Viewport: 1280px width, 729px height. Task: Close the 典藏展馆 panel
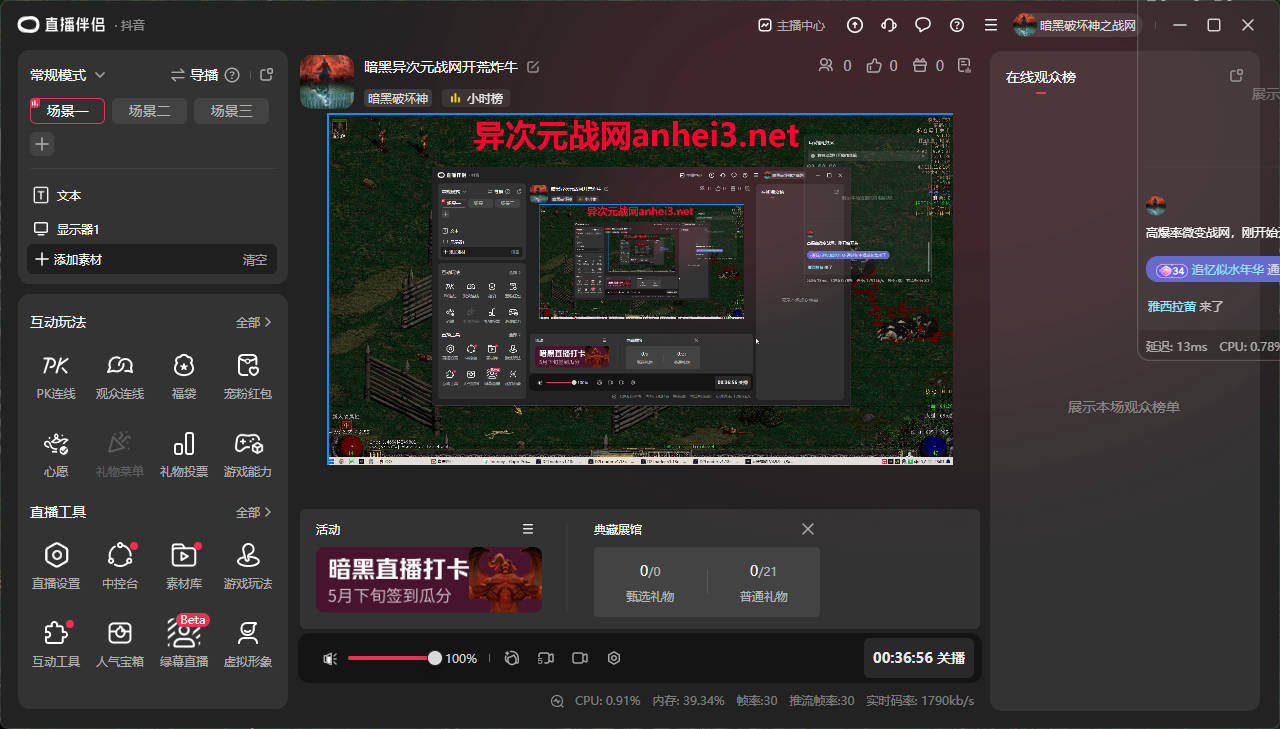[x=808, y=529]
